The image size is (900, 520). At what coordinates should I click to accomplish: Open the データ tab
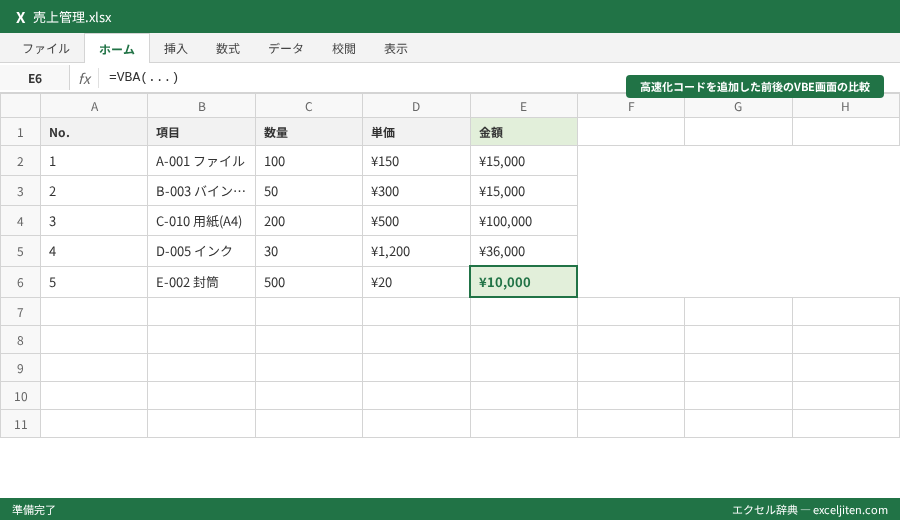286,49
